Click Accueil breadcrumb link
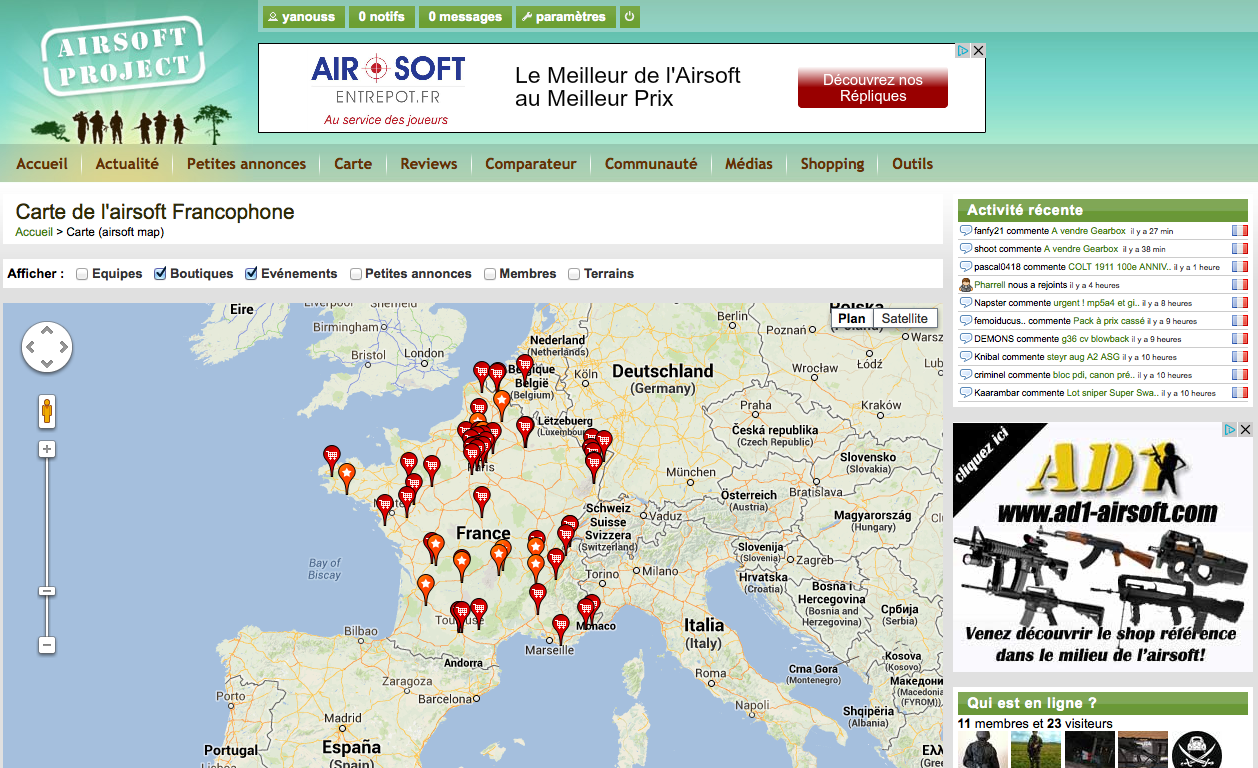This screenshot has height=768, width=1258. pos(34,232)
